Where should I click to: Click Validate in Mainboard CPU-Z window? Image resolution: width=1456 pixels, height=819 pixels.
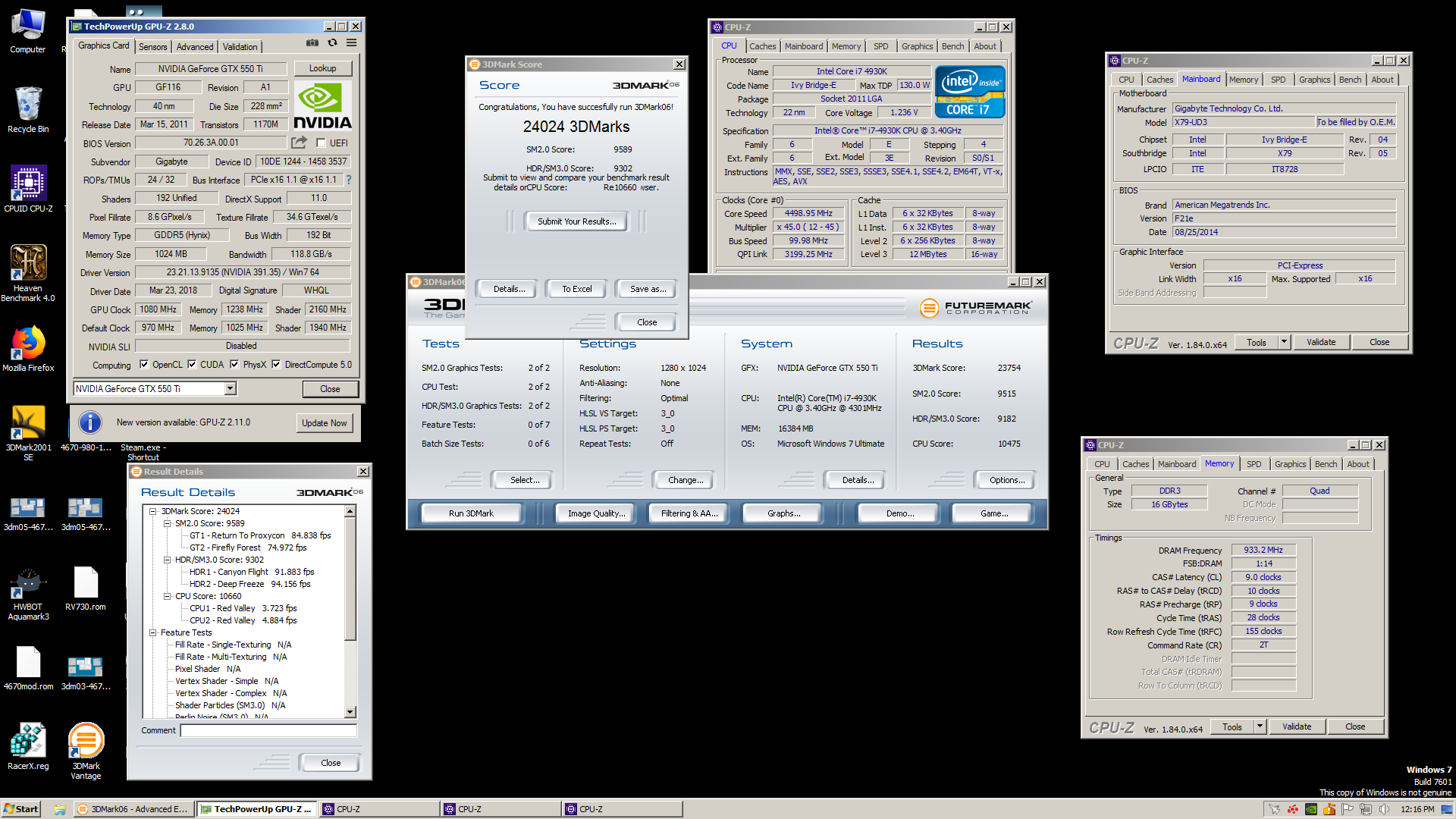click(1321, 342)
